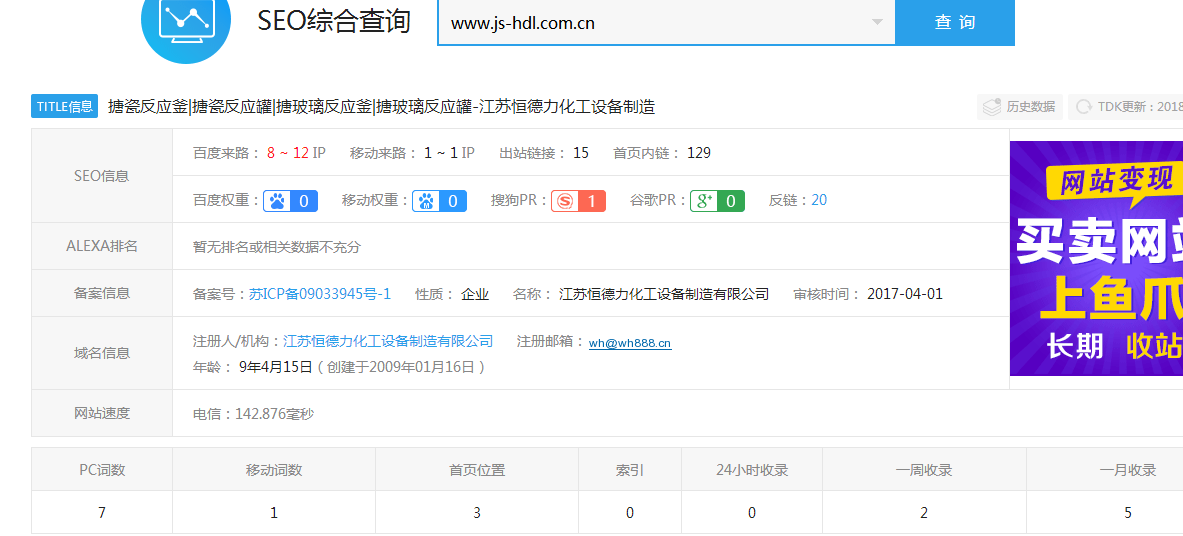Click the Google PR g+ badge icon
Screen dimensions: 1183x536
[705, 201]
